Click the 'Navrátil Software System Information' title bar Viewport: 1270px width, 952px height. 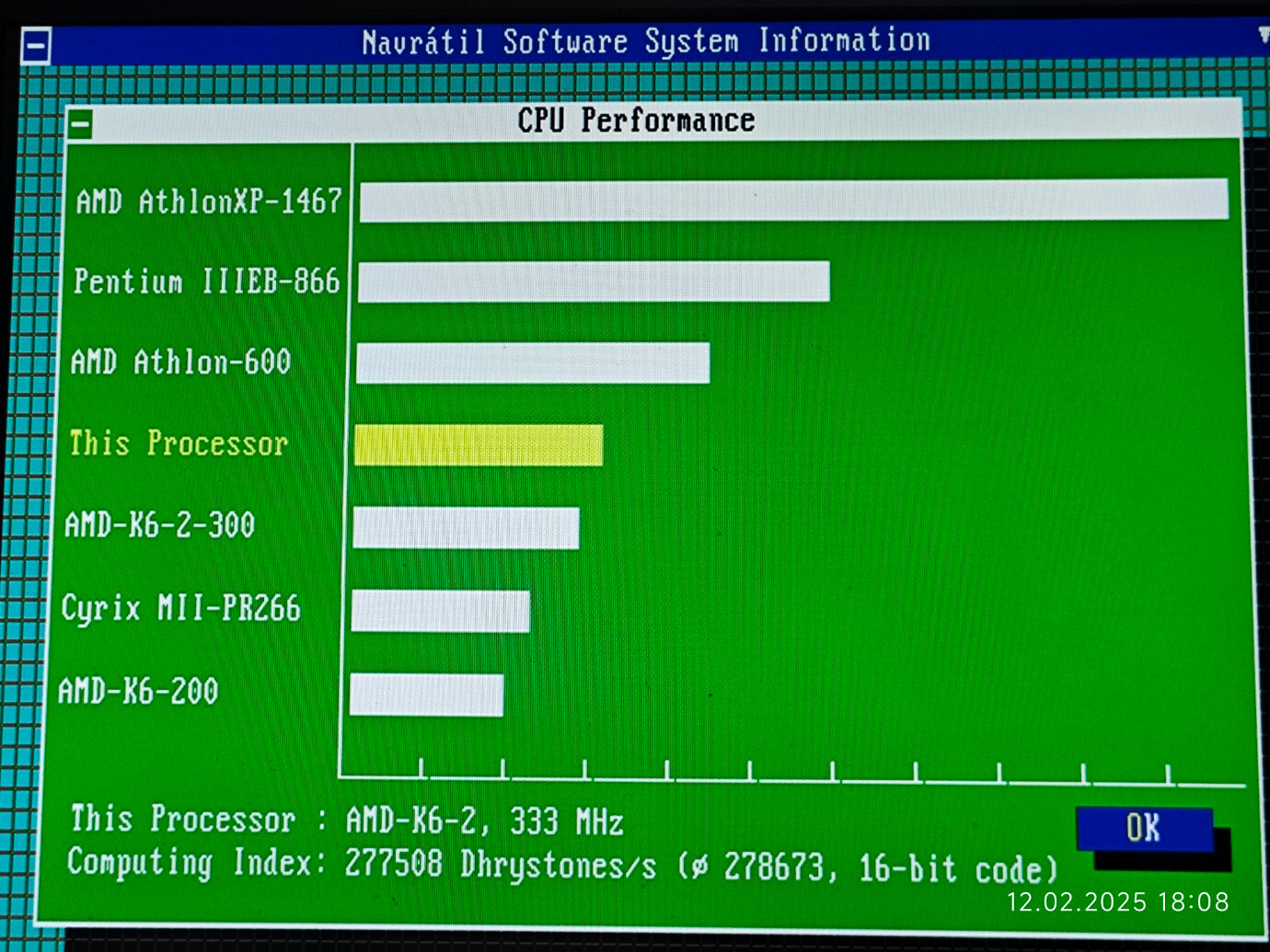pyautogui.click(x=646, y=42)
